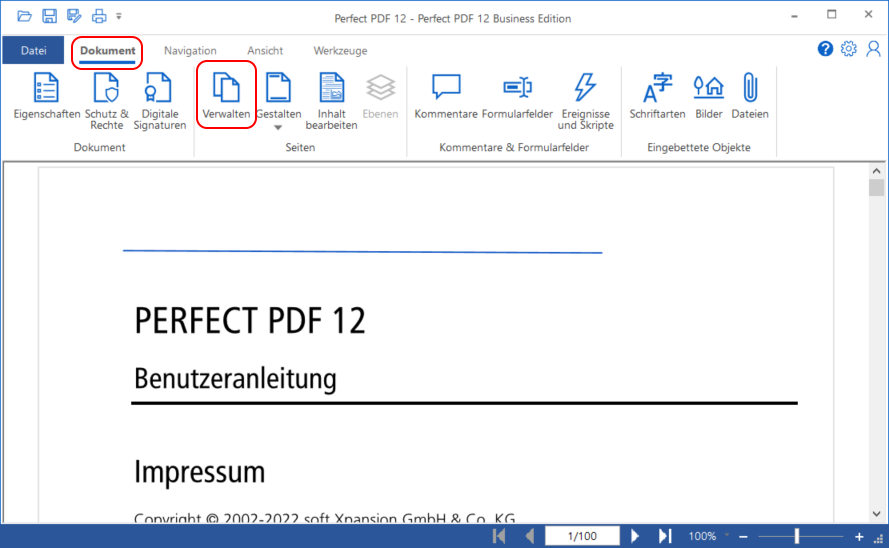The image size is (889, 548).
Task: Go to last page button
Action: [x=664, y=536]
